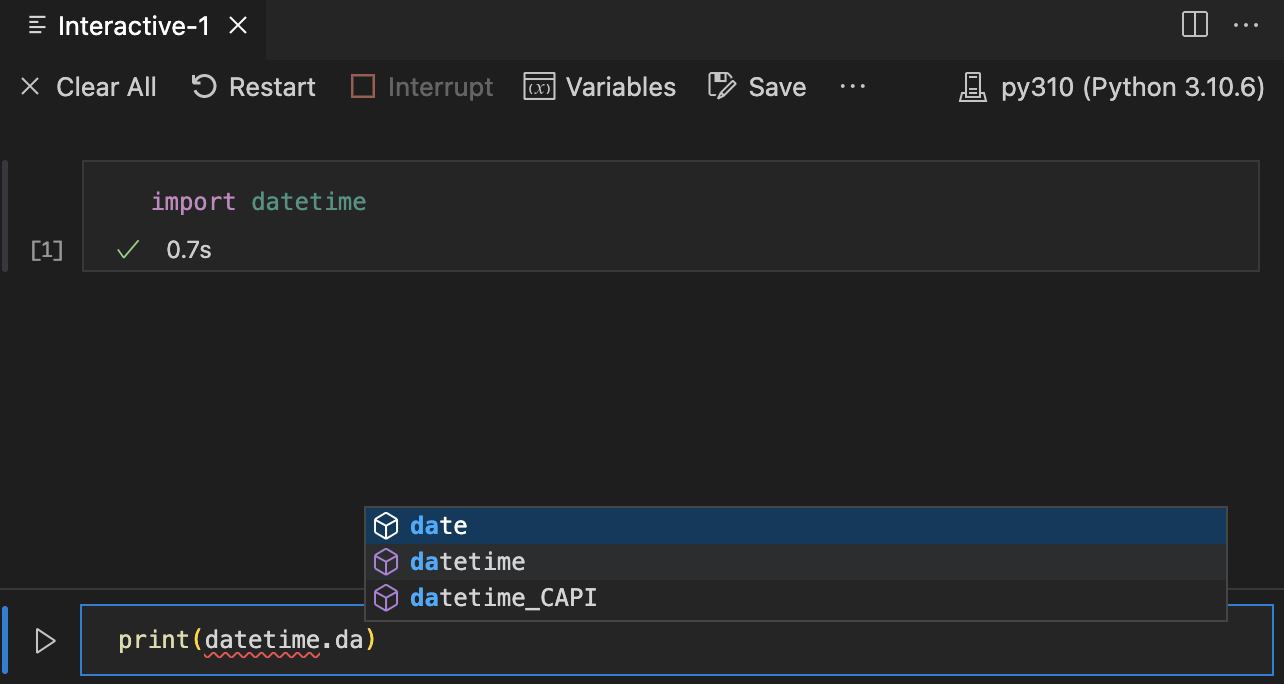
Task: Toggle the Variables view
Action: 619,87
